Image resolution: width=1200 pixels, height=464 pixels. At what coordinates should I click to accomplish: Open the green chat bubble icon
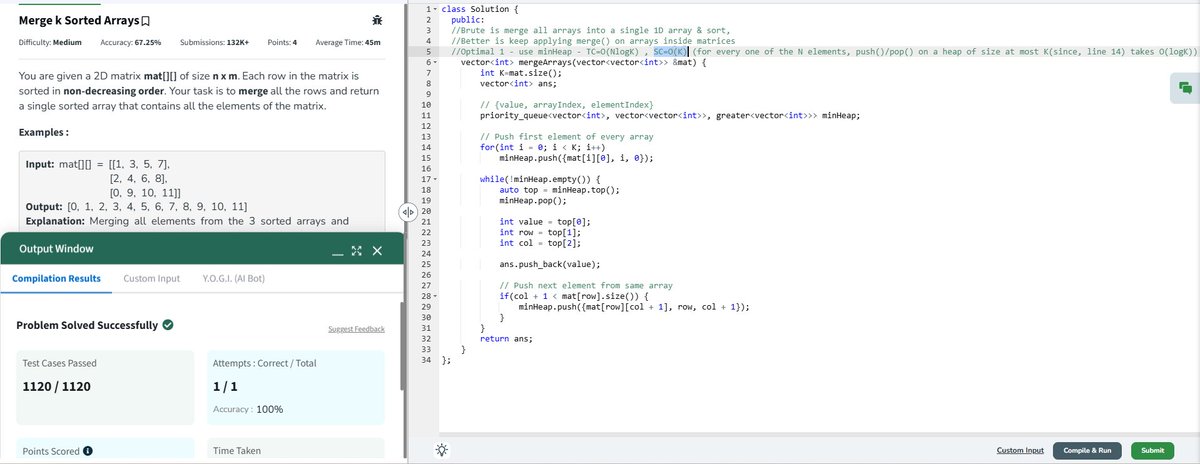coord(1186,87)
